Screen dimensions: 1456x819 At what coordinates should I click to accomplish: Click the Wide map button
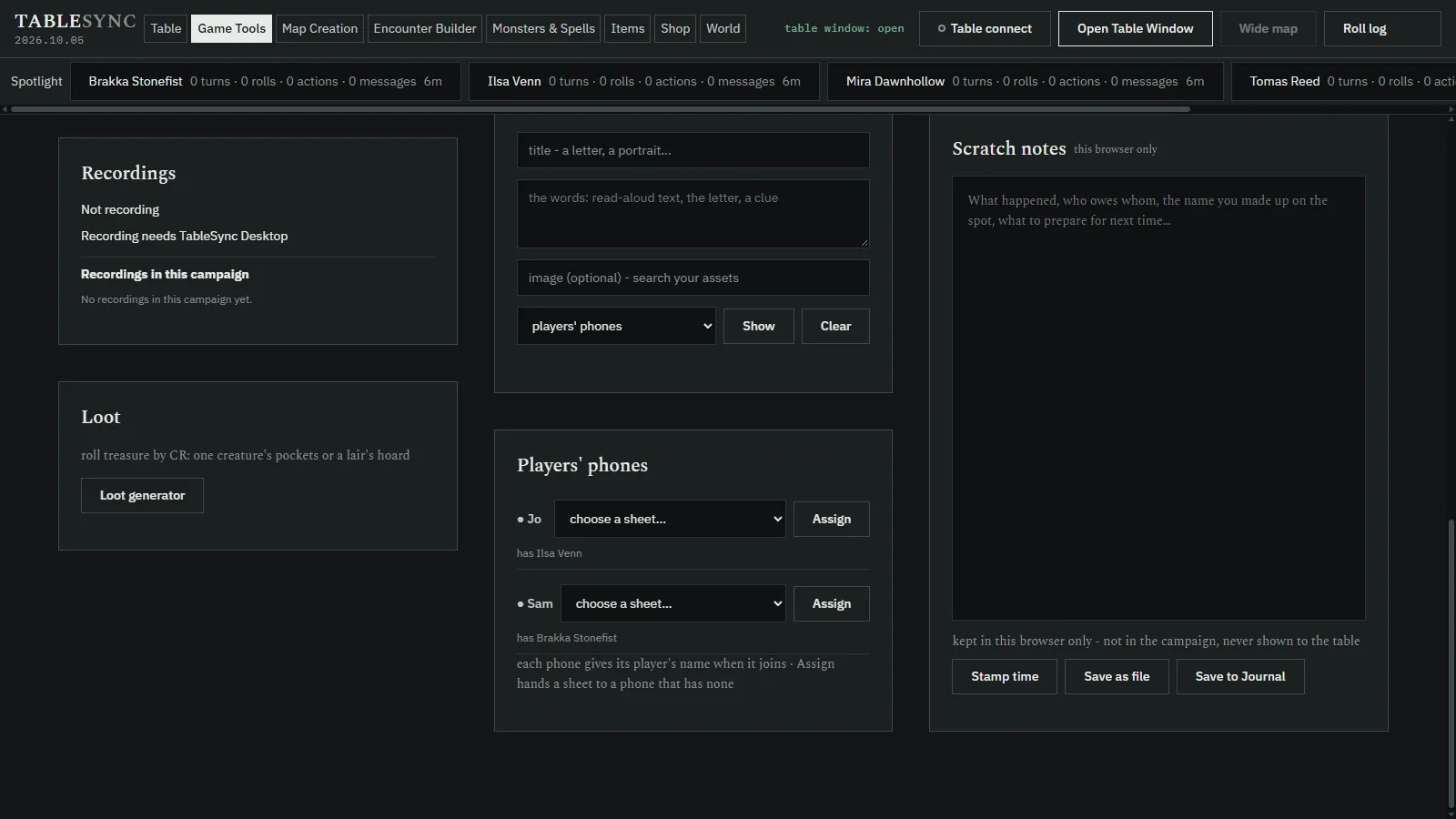pyautogui.click(x=1268, y=28)
